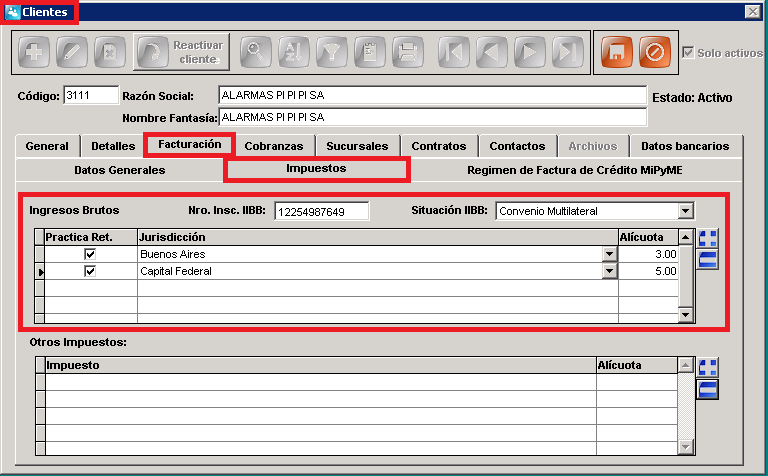Click the Nombre Fantasía field
768x476 pixels.
pos(432,117)
